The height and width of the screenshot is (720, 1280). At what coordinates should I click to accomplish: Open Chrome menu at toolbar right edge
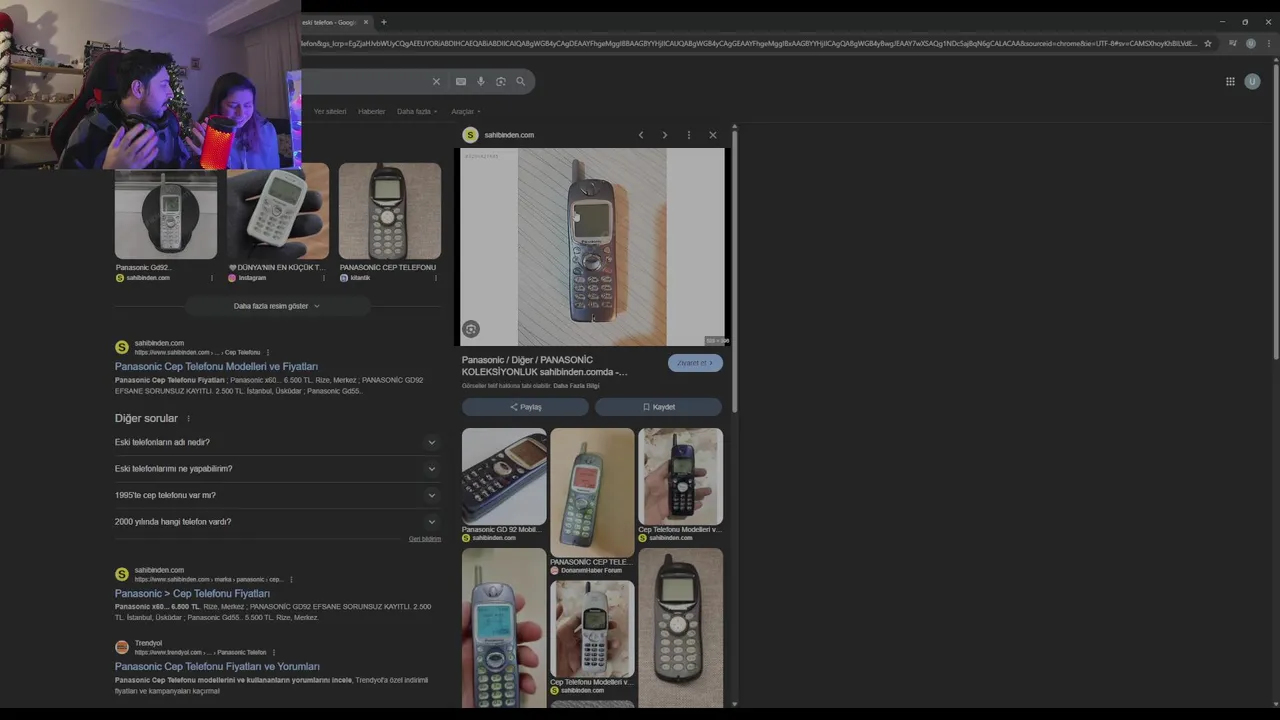tap(1268, 44)
